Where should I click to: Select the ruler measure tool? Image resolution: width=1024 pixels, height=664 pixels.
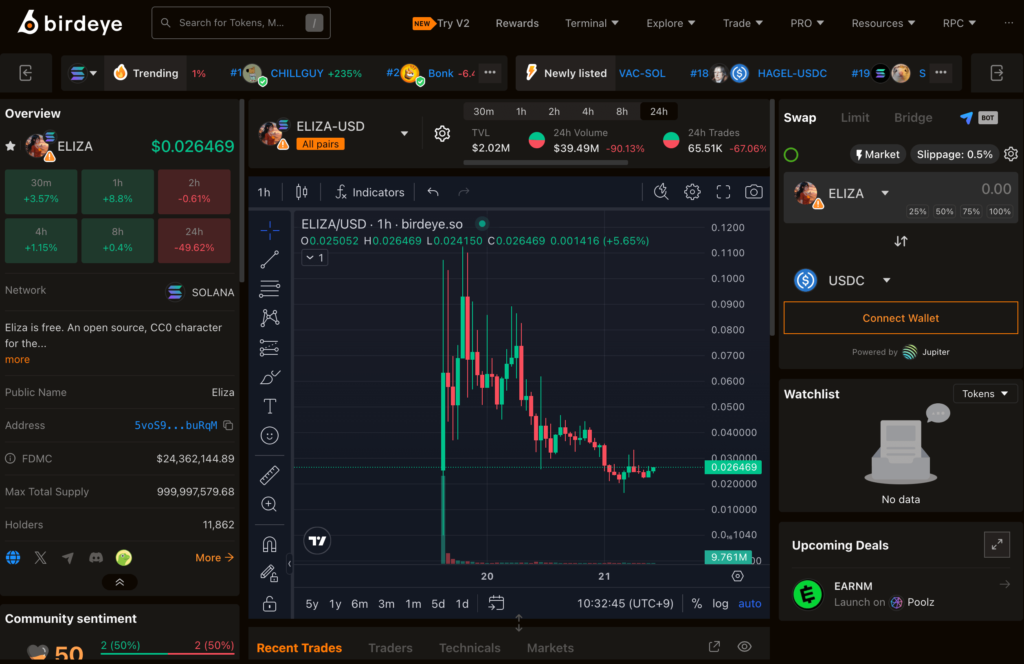[270, 475]
